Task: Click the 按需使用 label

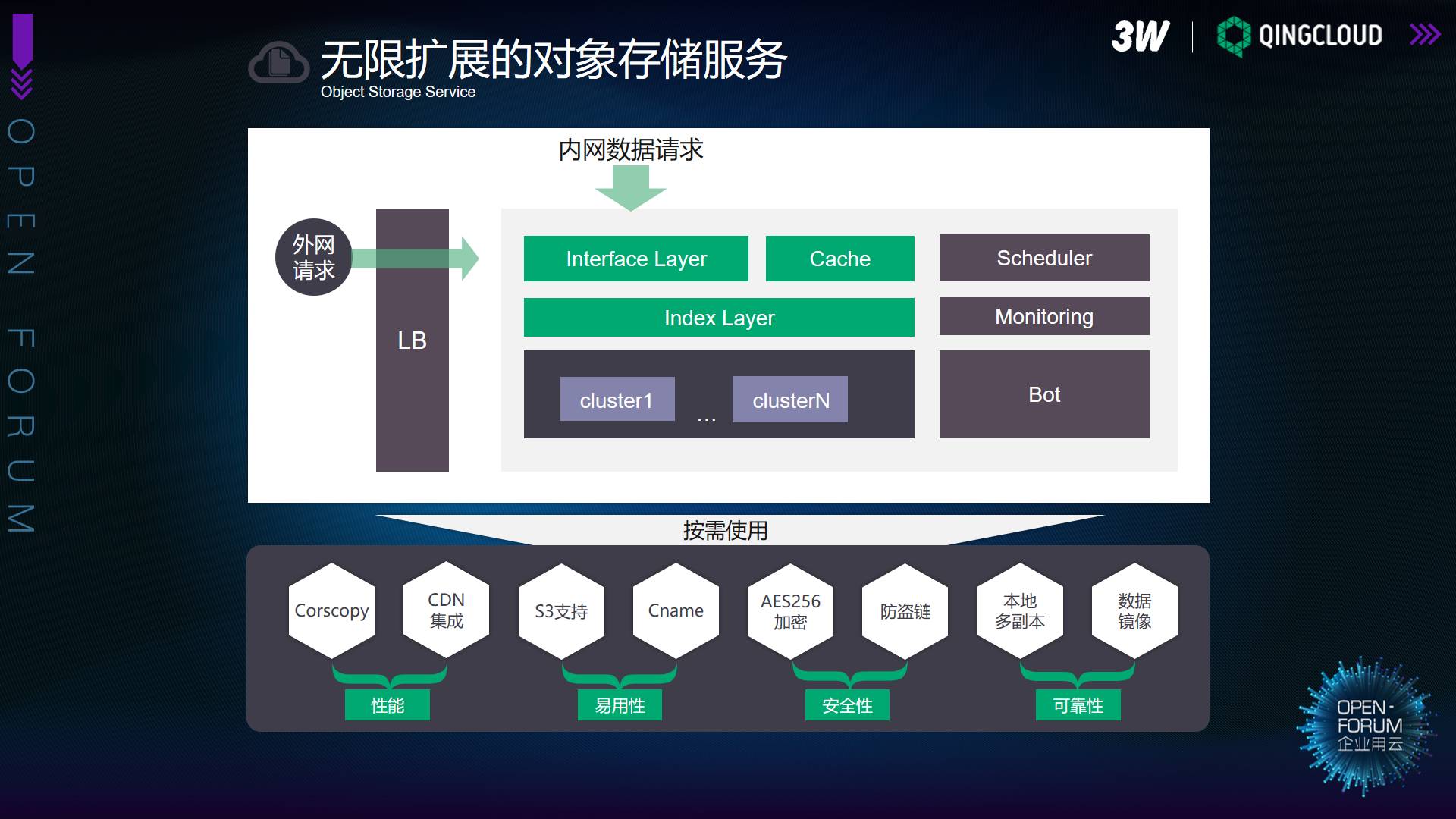Action: coord(726,530)
